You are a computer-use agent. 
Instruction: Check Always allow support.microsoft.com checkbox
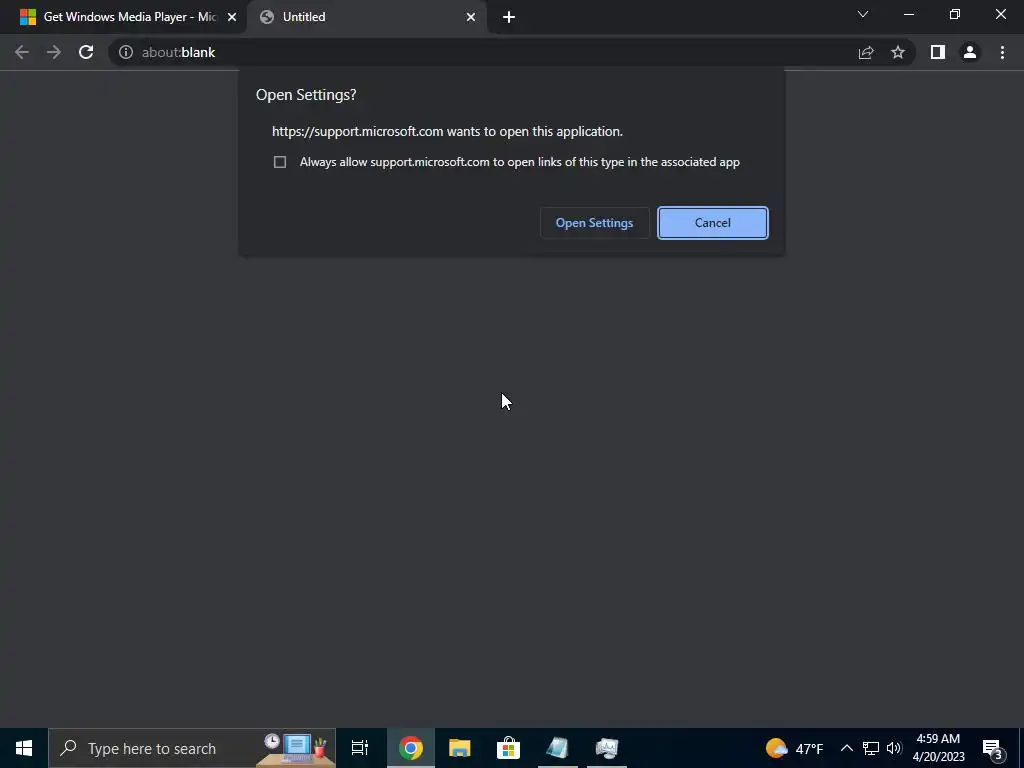click(280, 162)
